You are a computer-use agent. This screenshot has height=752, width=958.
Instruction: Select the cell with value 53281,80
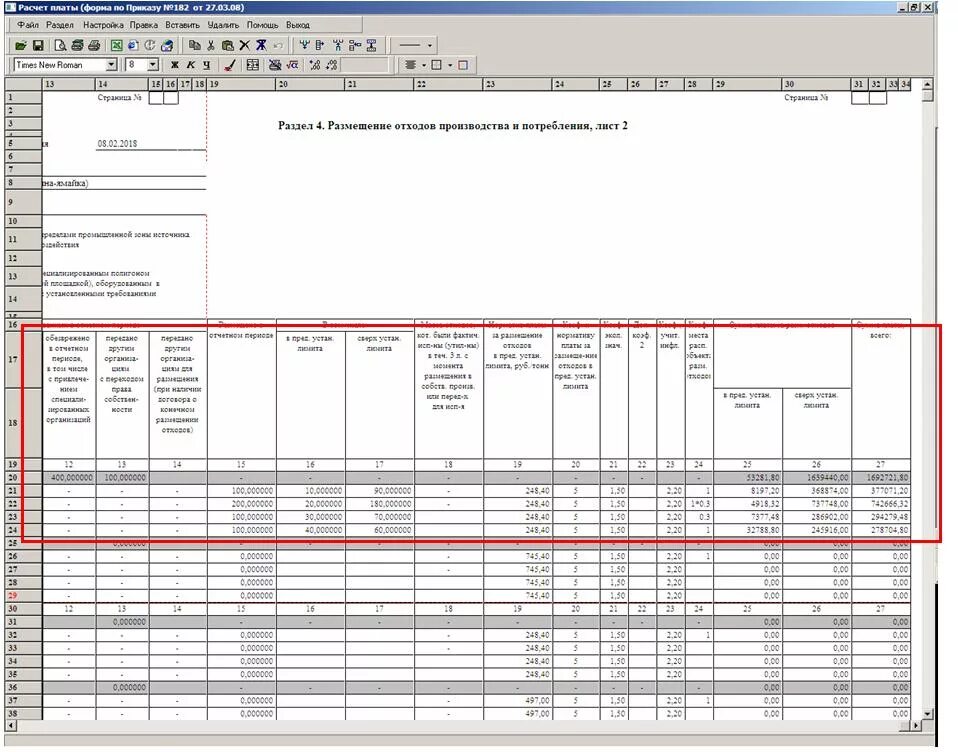[748, 478]
